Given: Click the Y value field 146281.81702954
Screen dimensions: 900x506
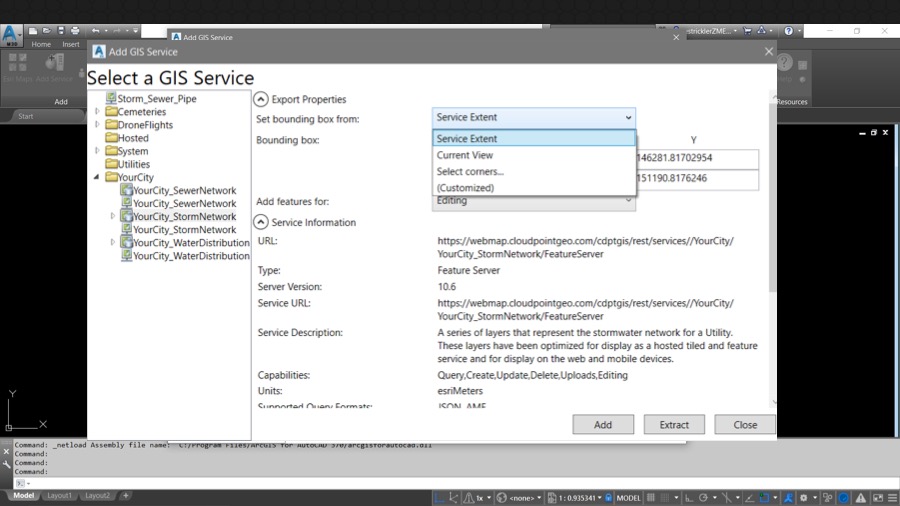Looking at the screenshot, I should point(697,158).
